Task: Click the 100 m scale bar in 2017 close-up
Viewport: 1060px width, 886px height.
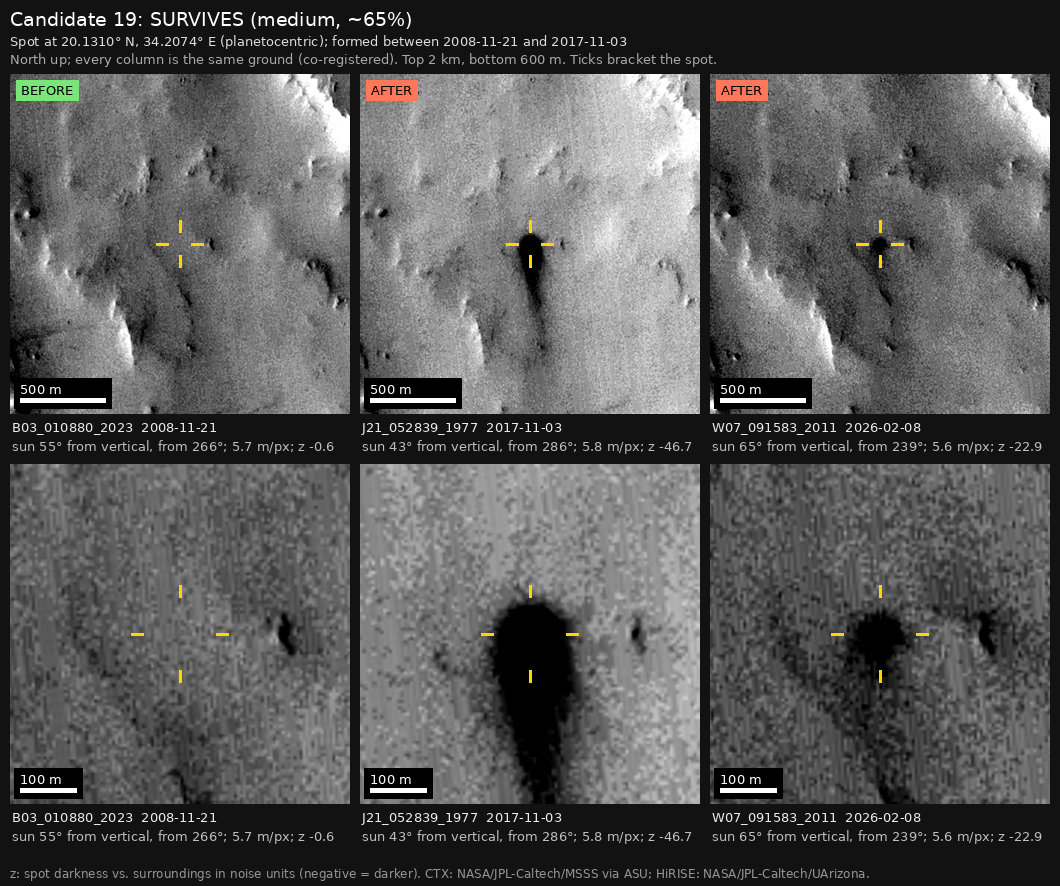Action: coord(399,783)
